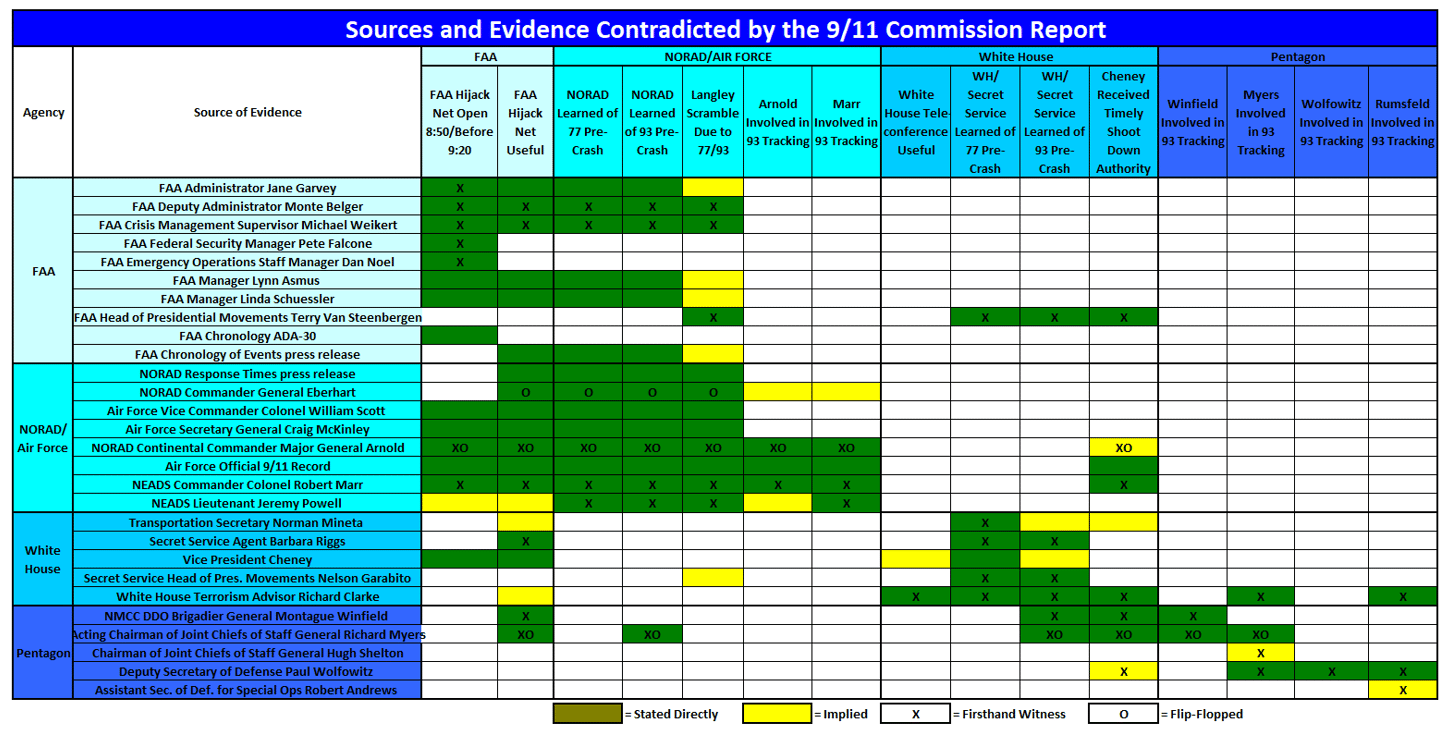
Task: Click the Nelson Garabito row label
Action: [x=247, y=578]
